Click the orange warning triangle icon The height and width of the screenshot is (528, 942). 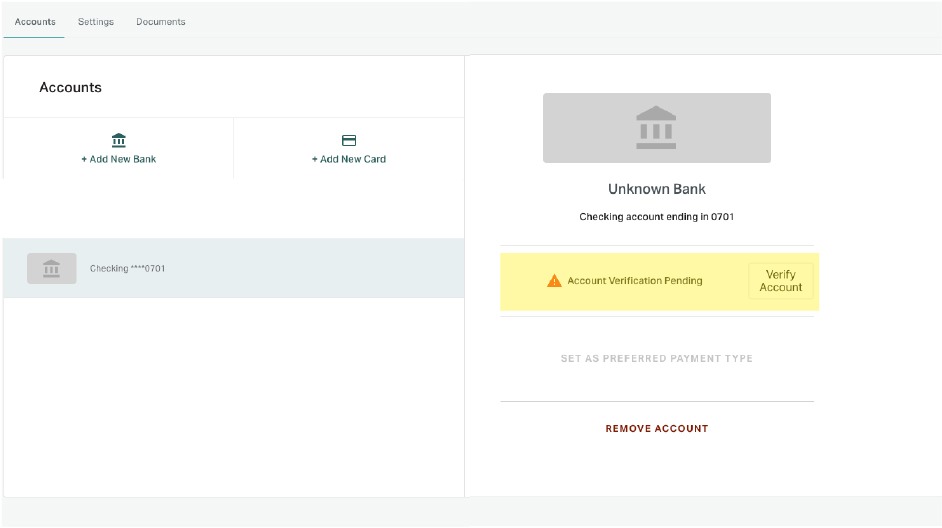tap(554, 281)
